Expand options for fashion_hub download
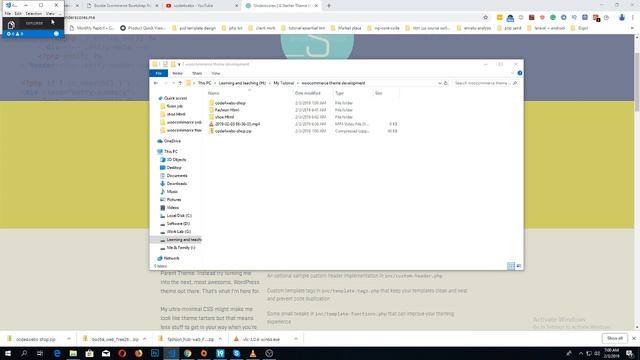Viewport: 640px width, 360px height. [x=220, y=339]
